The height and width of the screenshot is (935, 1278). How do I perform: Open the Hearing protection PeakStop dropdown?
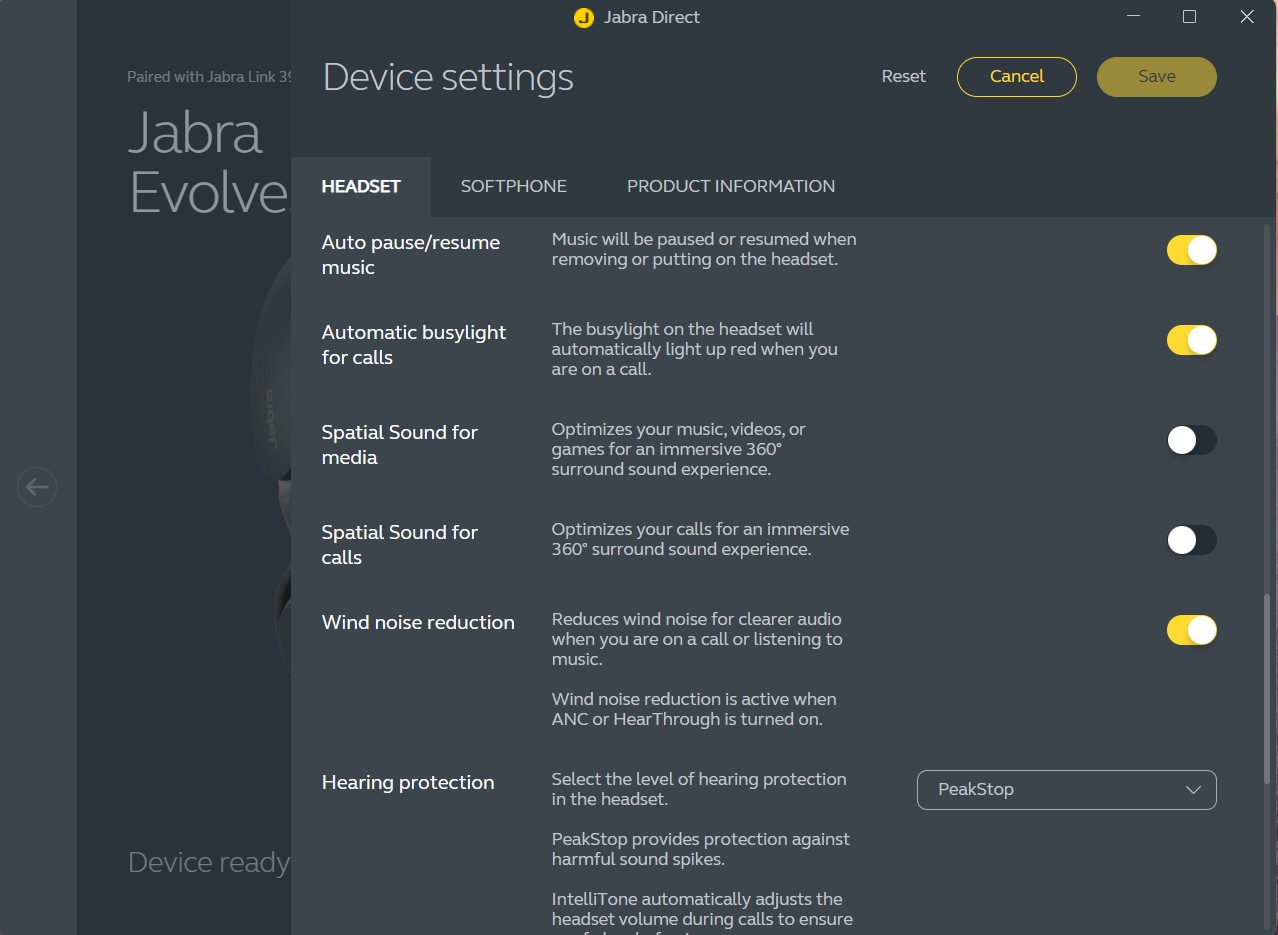click(x=1066, y=789)
